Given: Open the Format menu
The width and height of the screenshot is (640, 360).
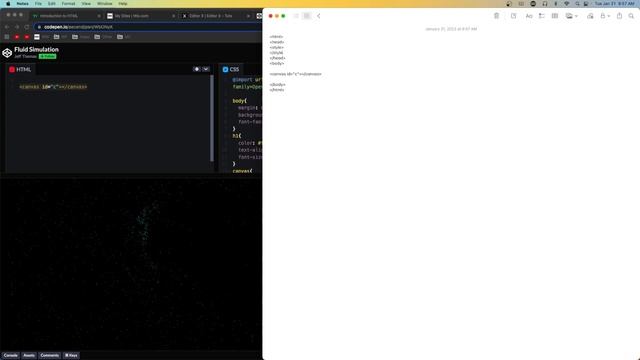Looking at the screenshot, I should (68, 4).
